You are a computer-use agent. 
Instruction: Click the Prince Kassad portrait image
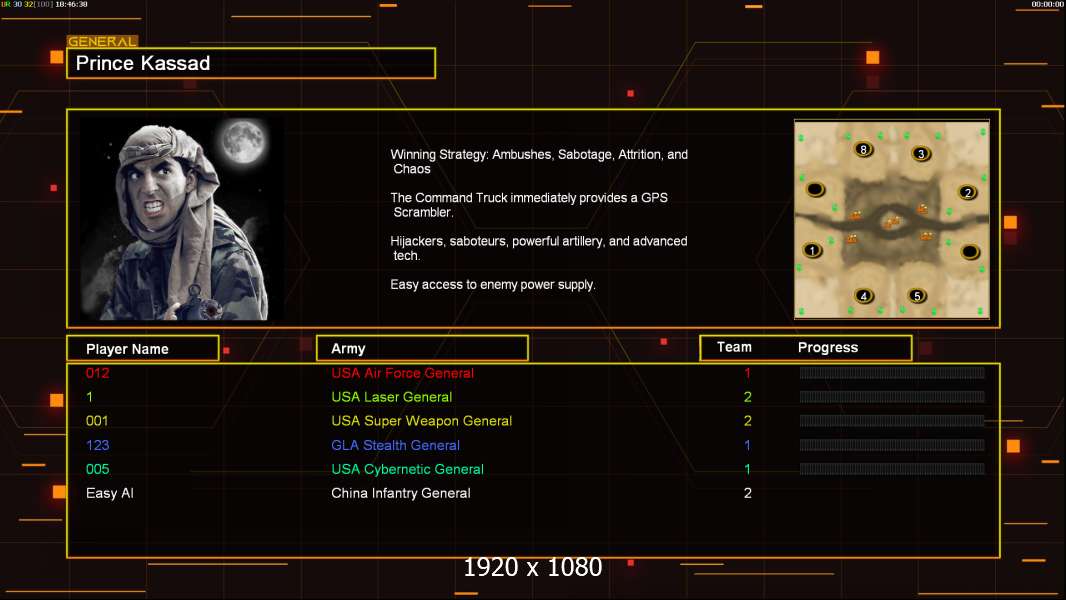(183, 219)
